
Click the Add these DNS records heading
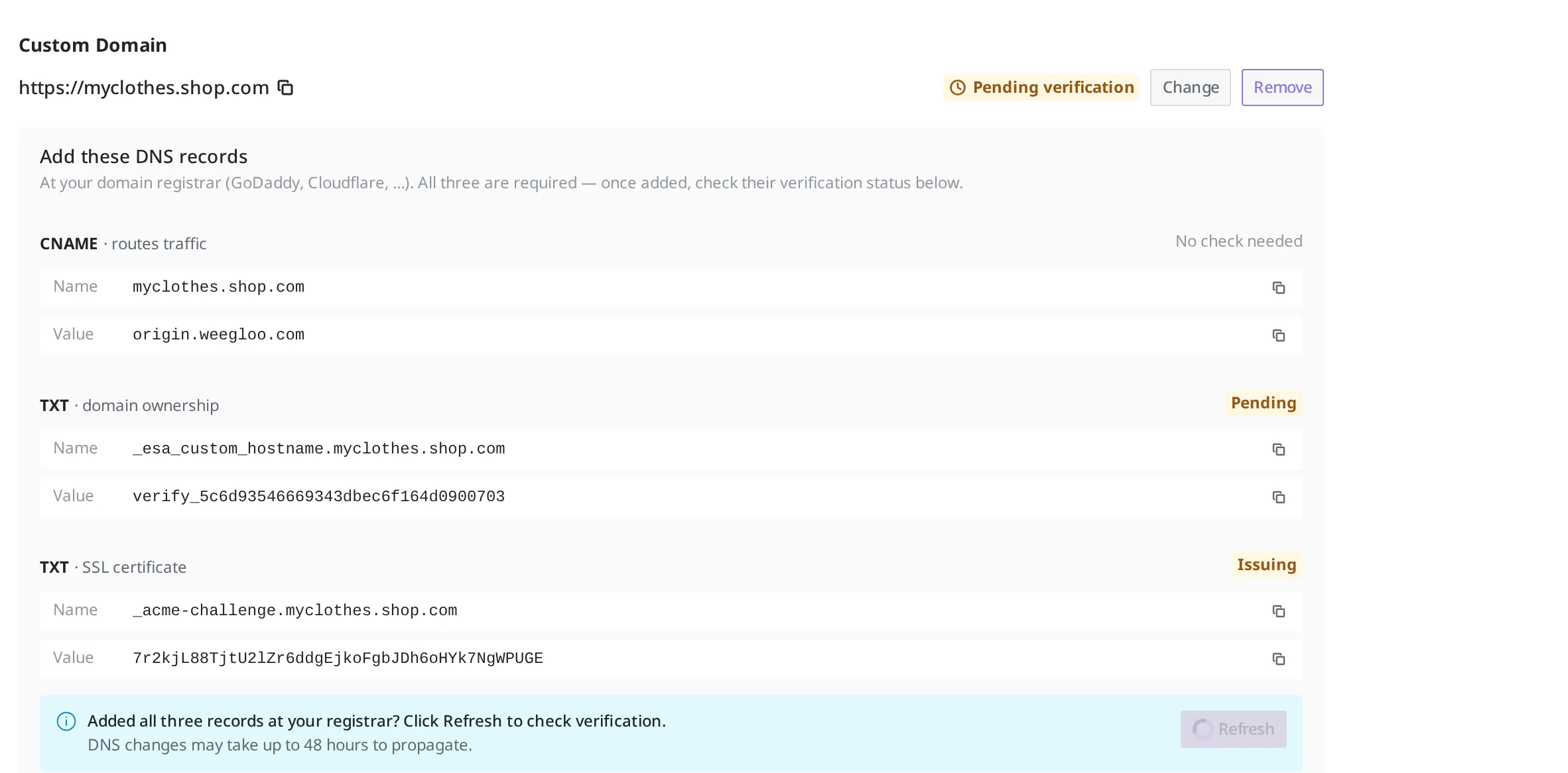point(144,156)
